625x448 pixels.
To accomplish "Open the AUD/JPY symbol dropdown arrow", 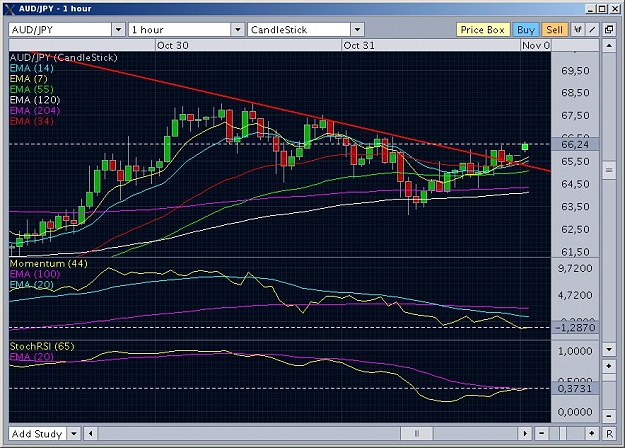I will 118,29.
